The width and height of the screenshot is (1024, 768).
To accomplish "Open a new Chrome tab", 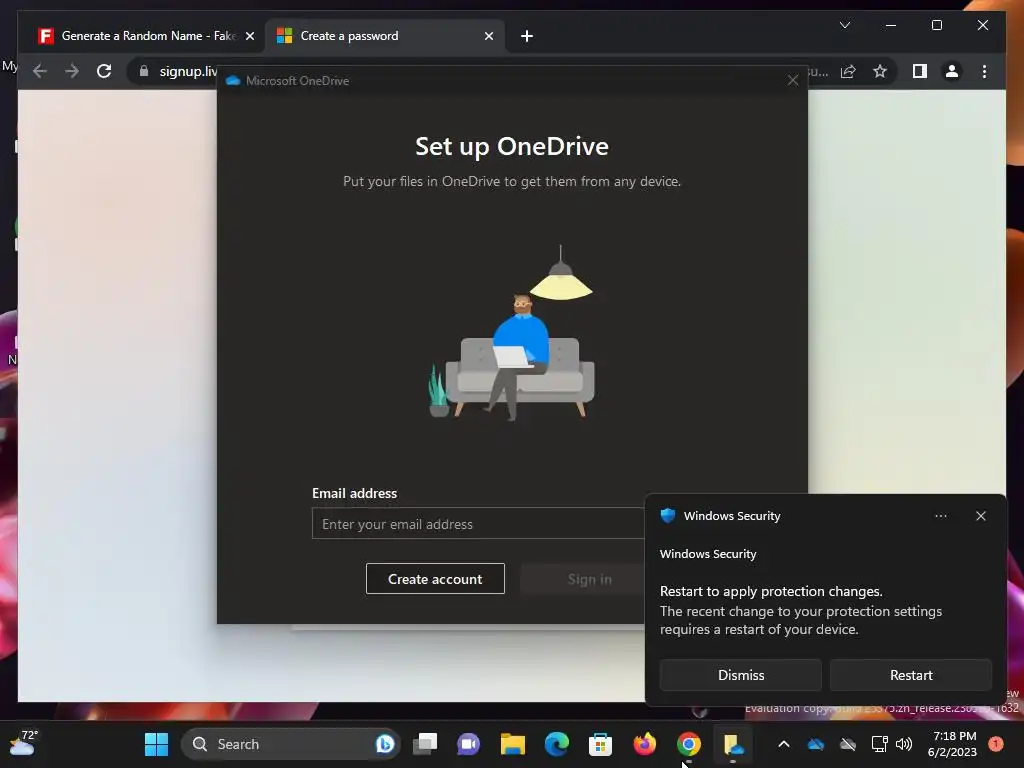I will tap(526, 36).
